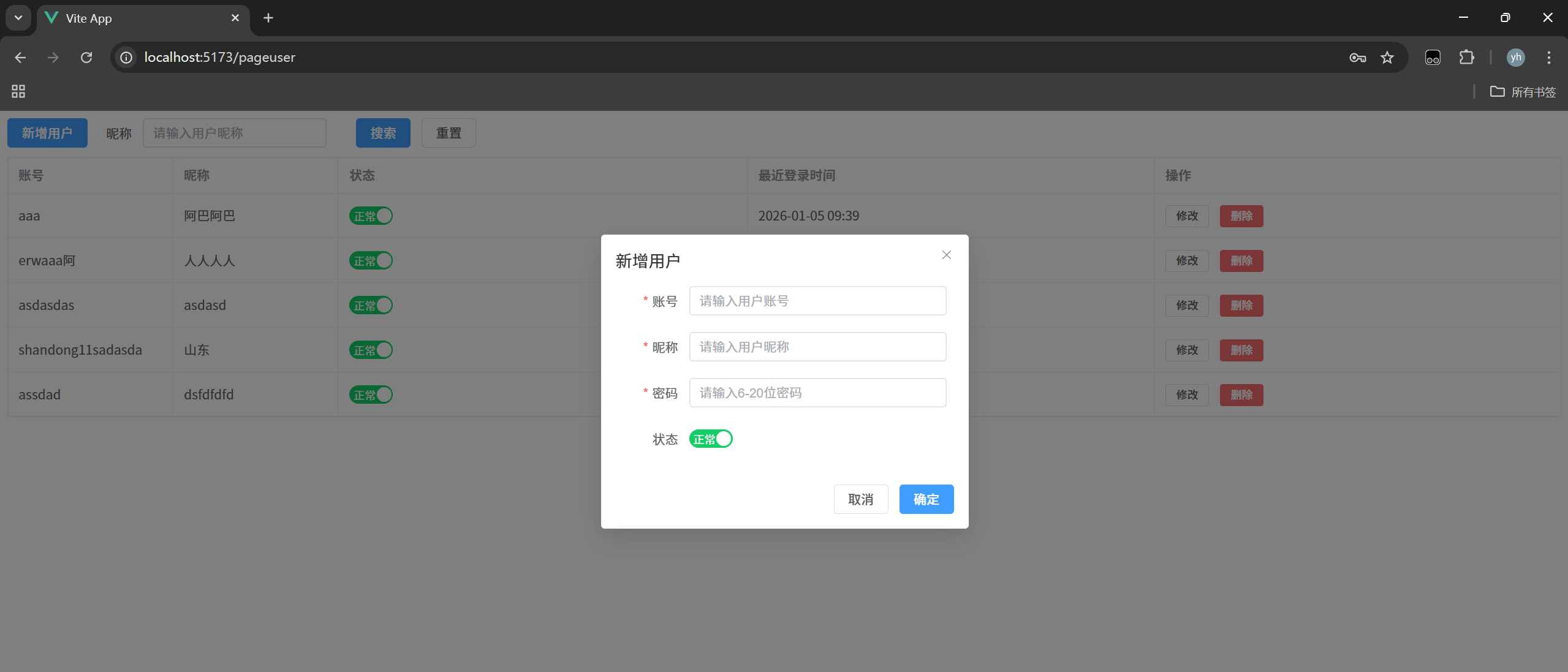Open a new browser tab
This screenshot has width=1568, height=672.
point(268,18)
